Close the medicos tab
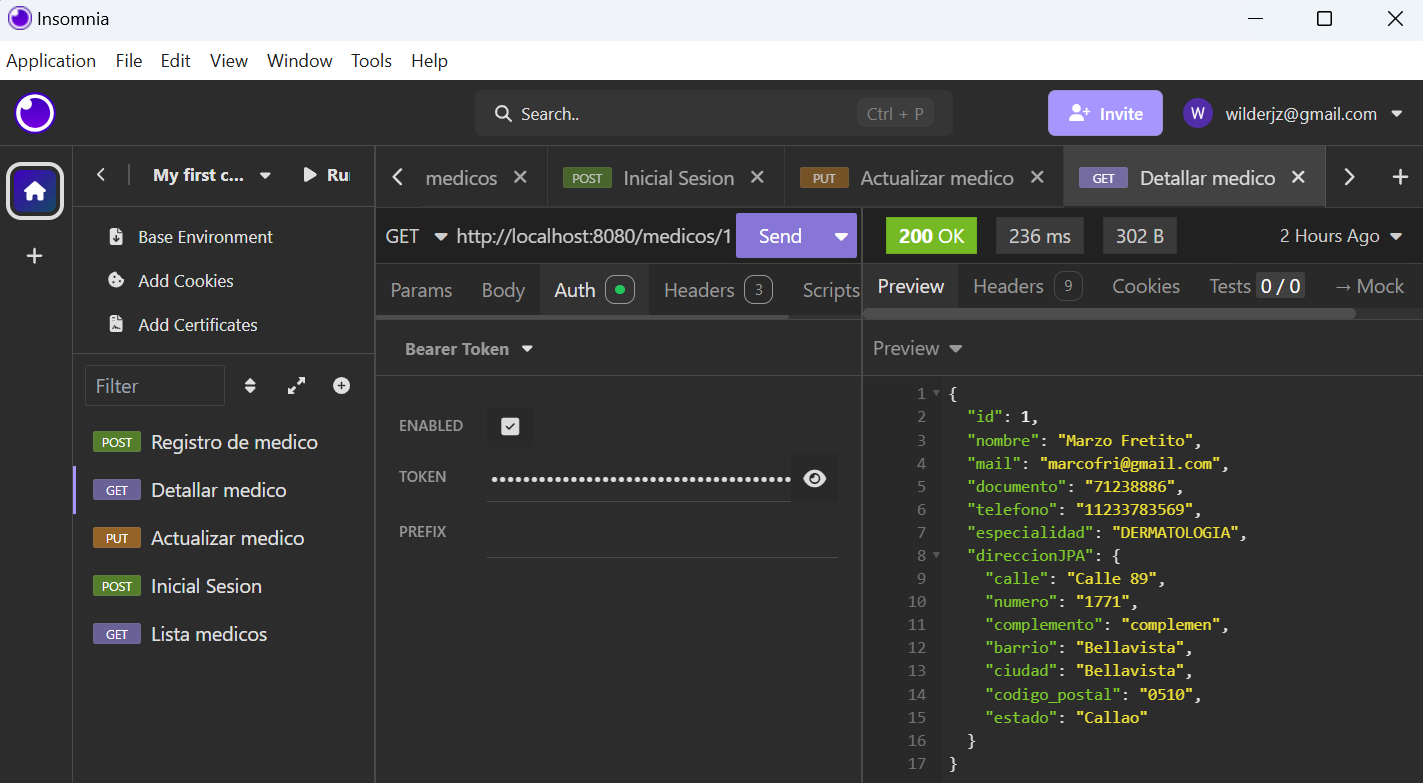 coord(520,177)
